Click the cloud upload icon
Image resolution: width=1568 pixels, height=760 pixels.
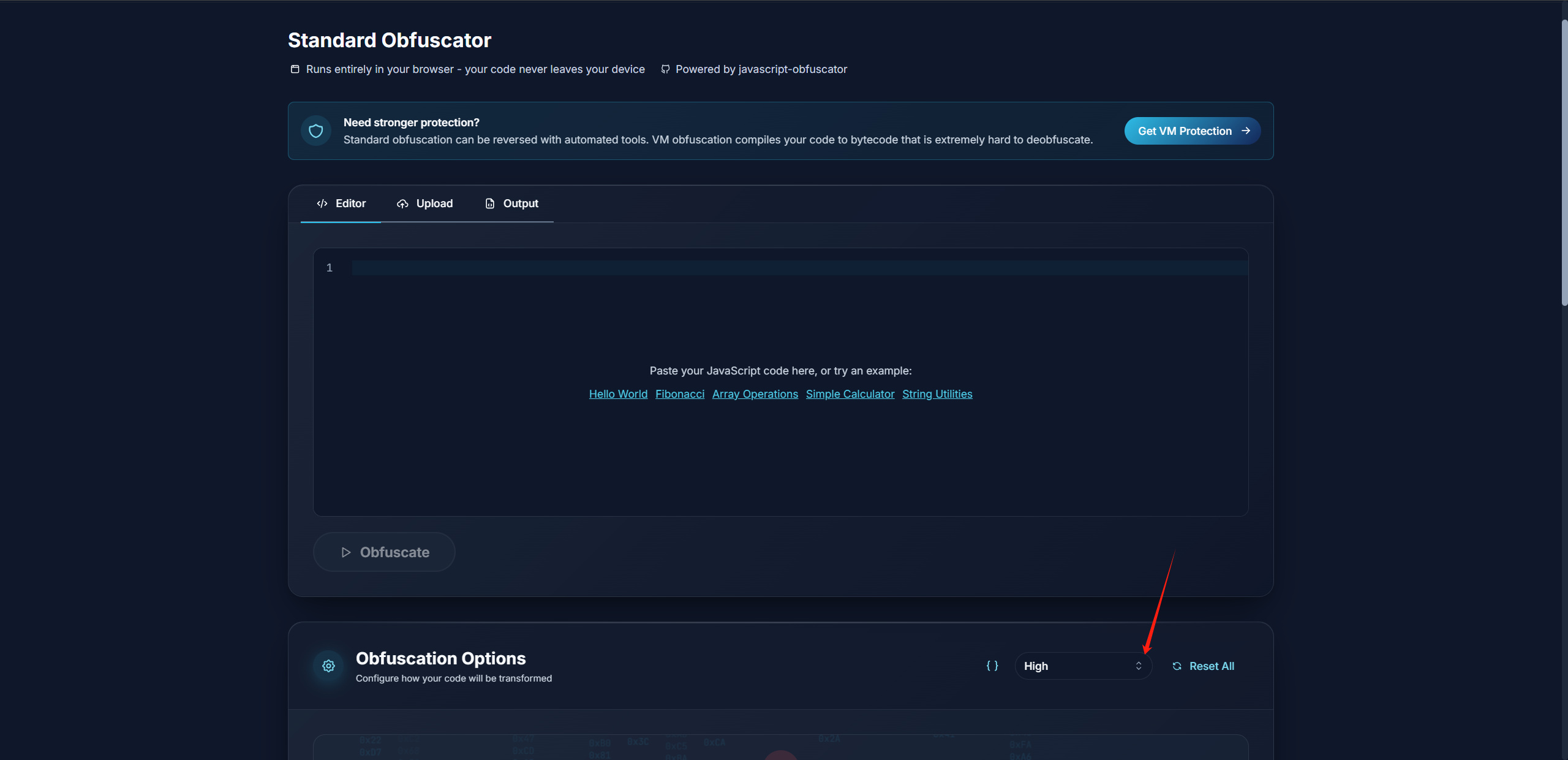402,203
